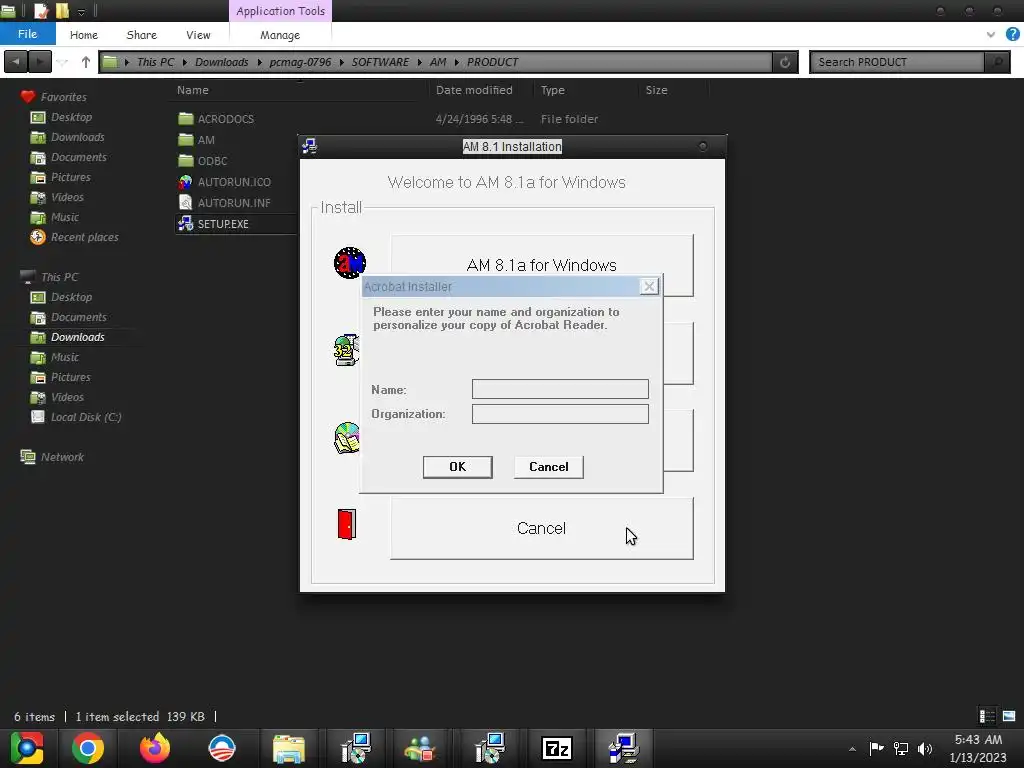Click the AM logo install icon
Image resolution: width=1024 pixels, height=768 pixels.
349,263
